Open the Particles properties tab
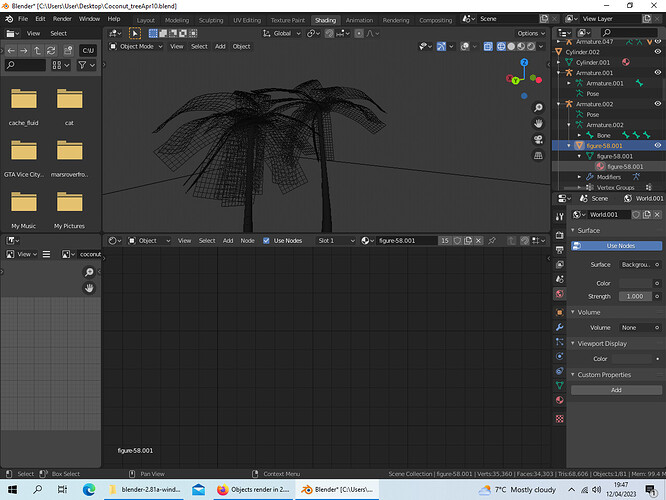Screen dimensions: 666x500 click(559, 342)
